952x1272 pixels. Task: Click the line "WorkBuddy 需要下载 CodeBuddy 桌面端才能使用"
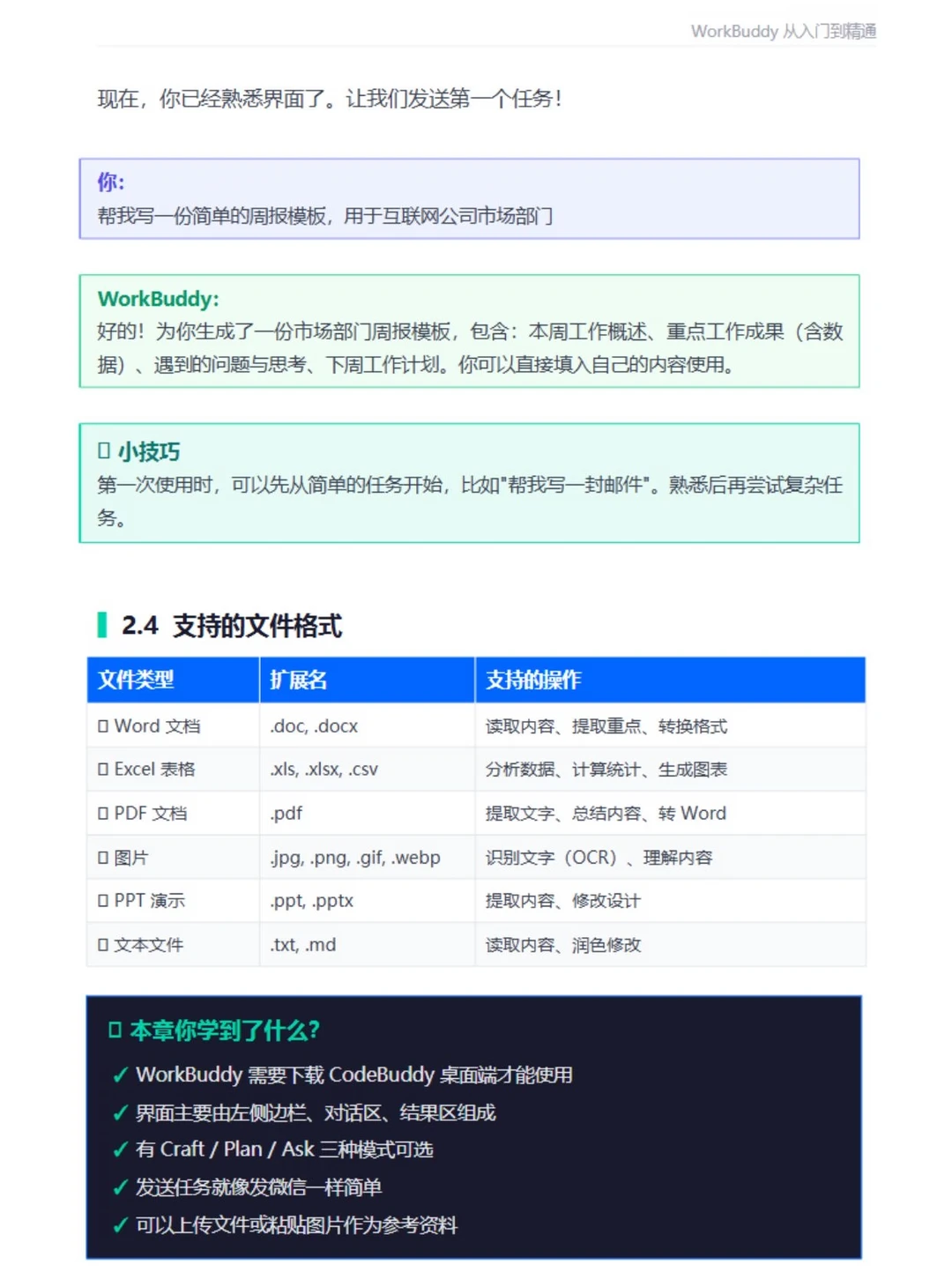(x=354, y=1075)
